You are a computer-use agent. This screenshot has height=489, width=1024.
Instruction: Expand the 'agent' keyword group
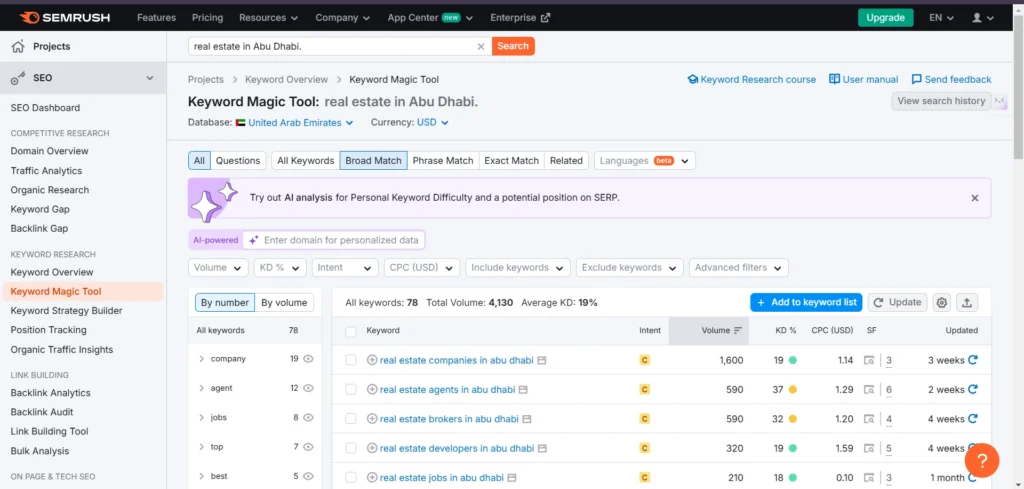coord(202,388)
